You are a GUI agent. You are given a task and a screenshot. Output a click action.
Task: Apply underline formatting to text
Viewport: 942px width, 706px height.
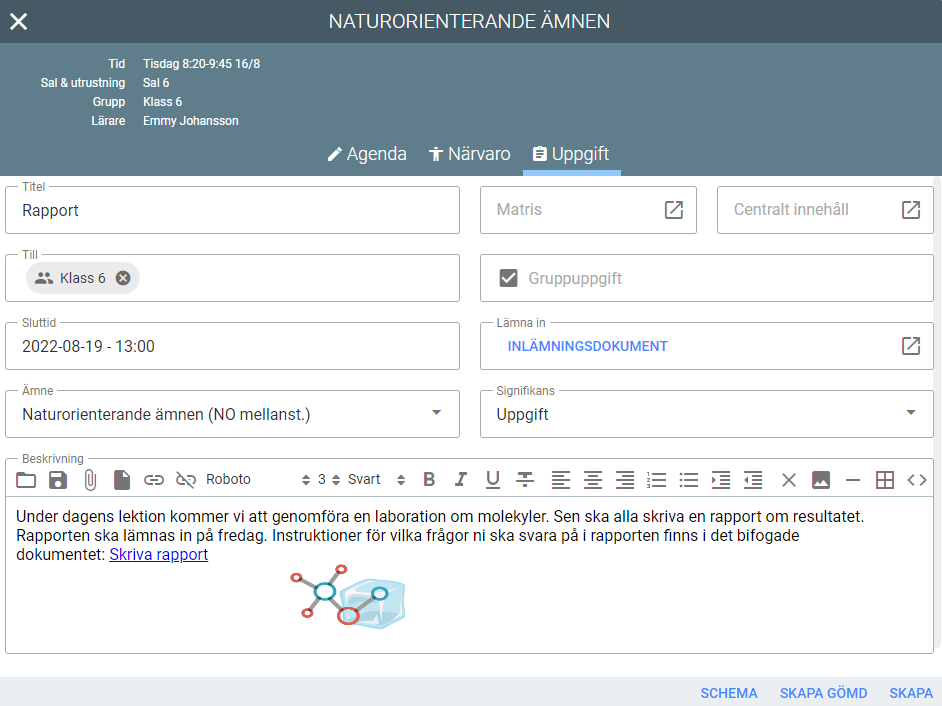coord(493,480)
